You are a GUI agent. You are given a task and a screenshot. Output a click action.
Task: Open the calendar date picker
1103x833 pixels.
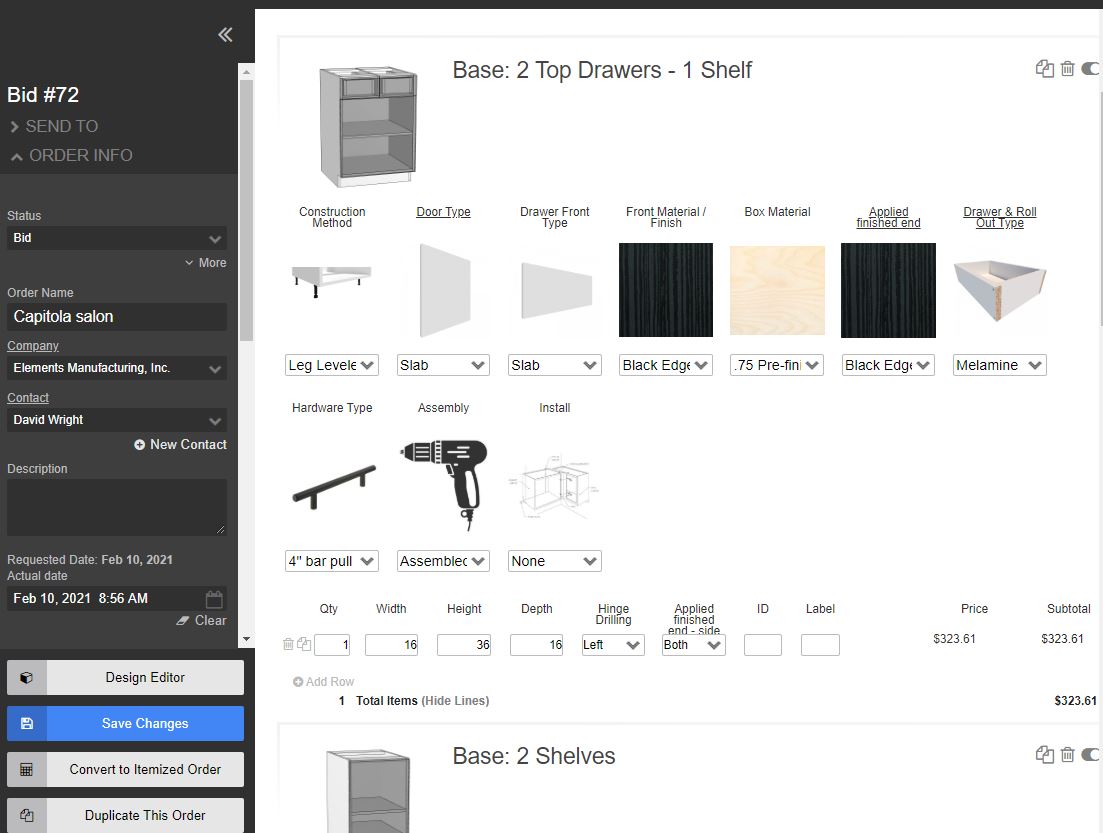pyautogui.click(x=213, y=598)
